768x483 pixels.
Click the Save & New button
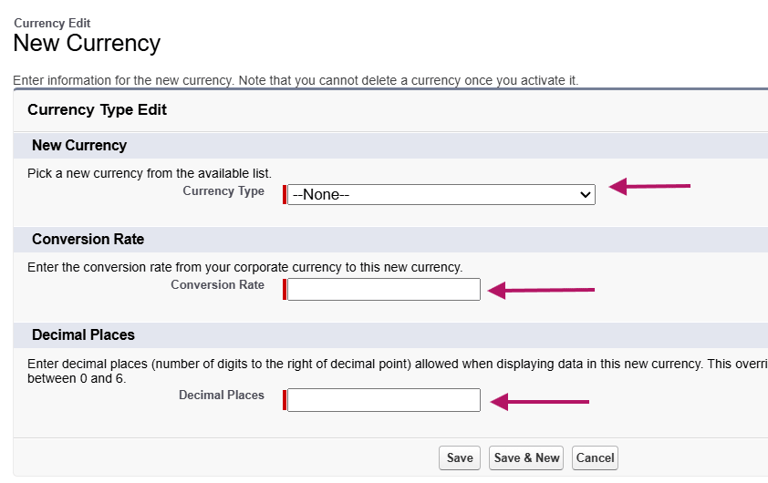(x=527, y=458)
